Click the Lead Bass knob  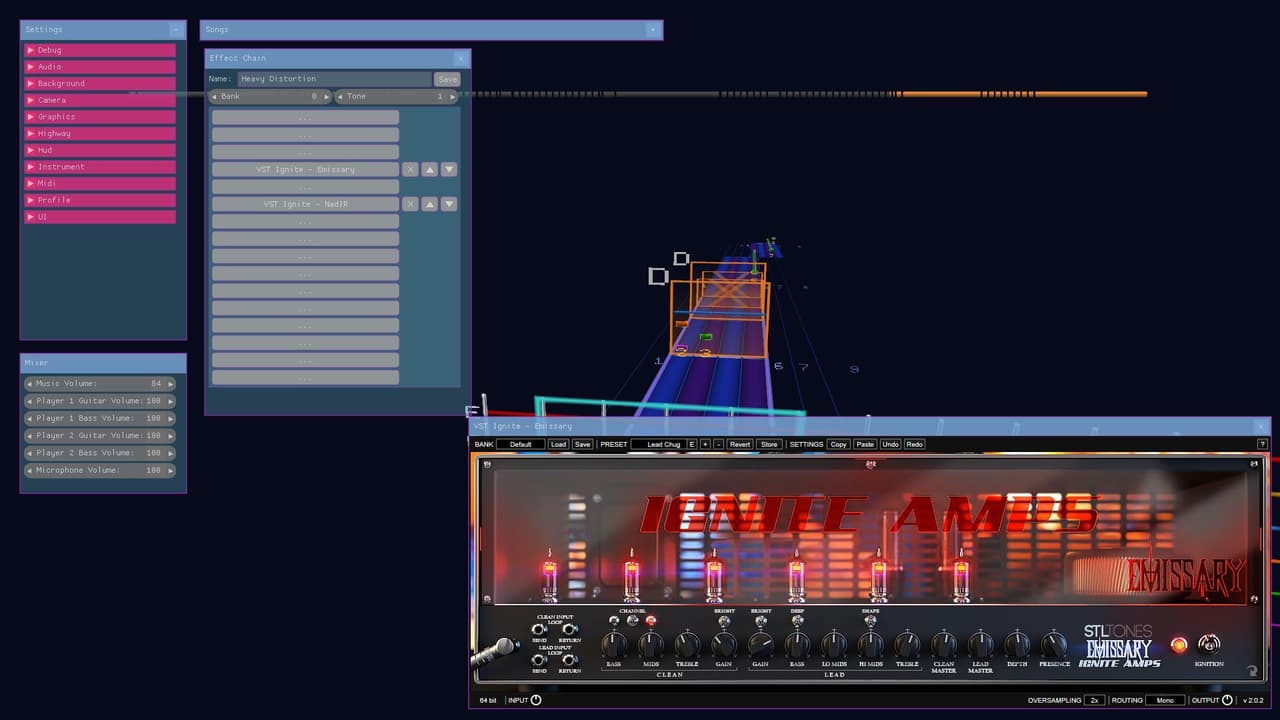[x=797, y=645]
